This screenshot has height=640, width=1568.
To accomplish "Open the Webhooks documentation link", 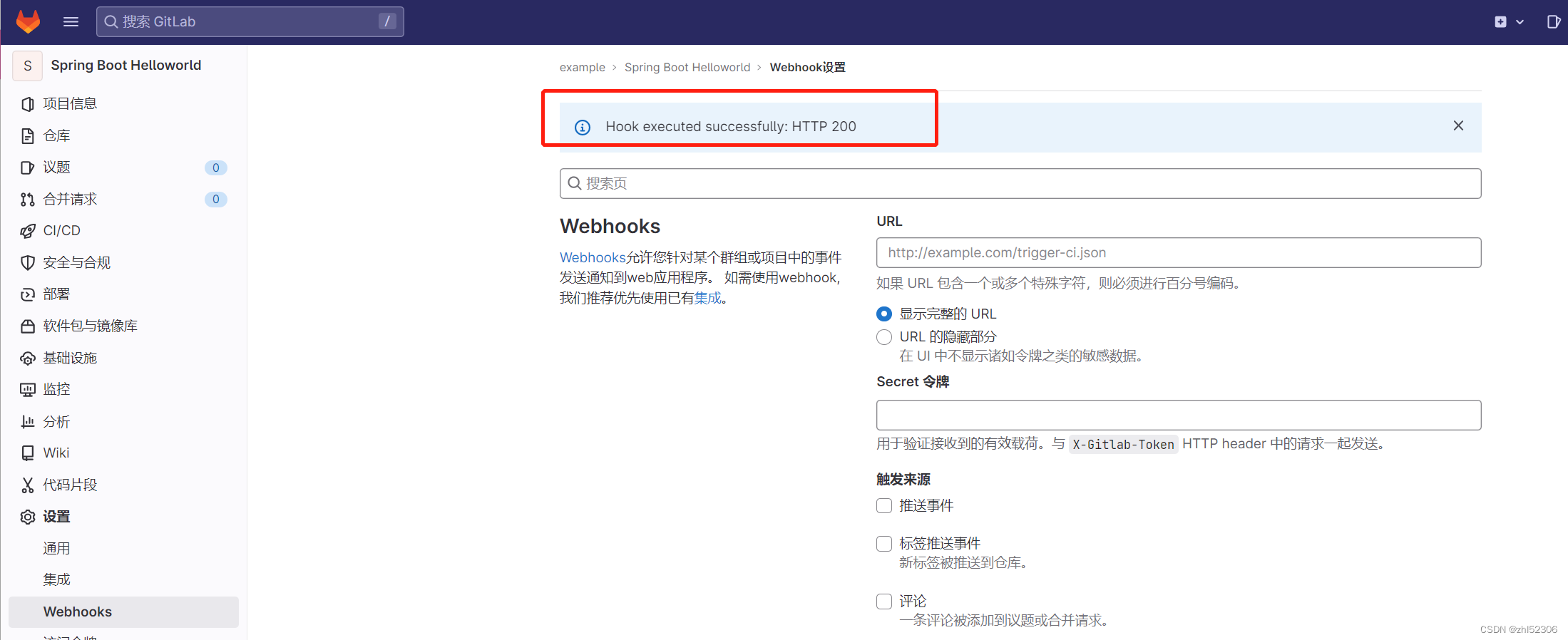I will tap(593, 257).
